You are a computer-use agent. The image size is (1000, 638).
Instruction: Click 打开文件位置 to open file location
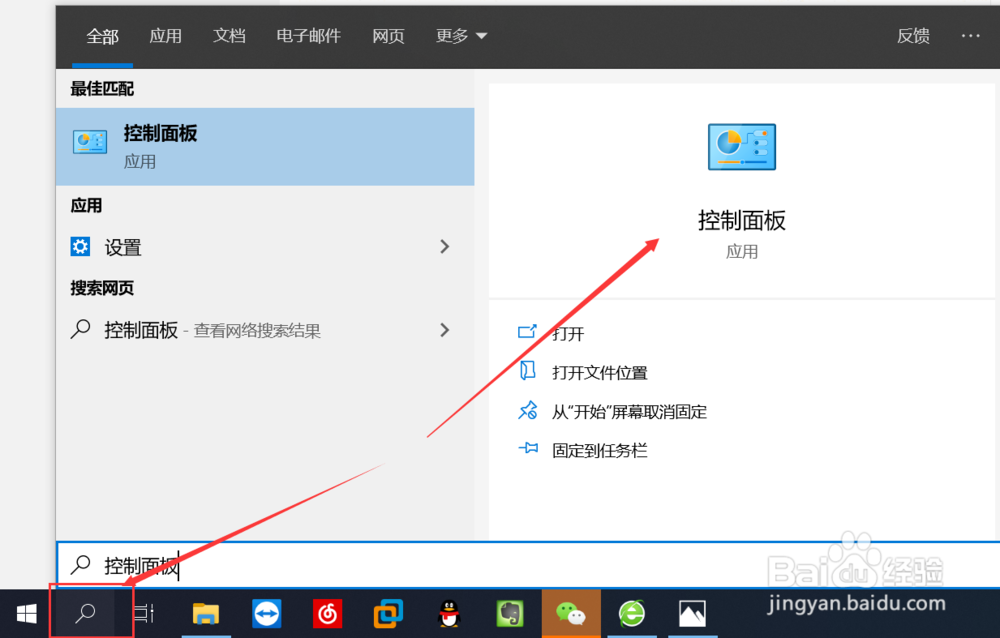click(601, 371)
